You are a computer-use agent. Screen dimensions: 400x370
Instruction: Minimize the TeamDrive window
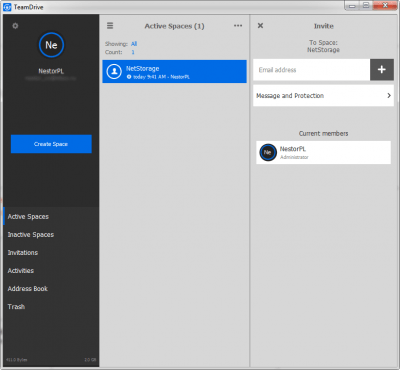coord(352,6)
